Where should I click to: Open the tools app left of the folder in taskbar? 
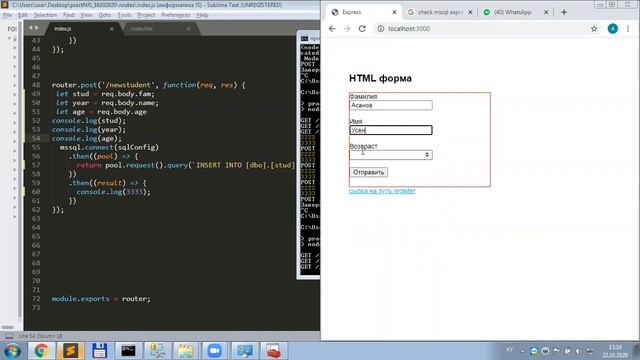[157, 351]
